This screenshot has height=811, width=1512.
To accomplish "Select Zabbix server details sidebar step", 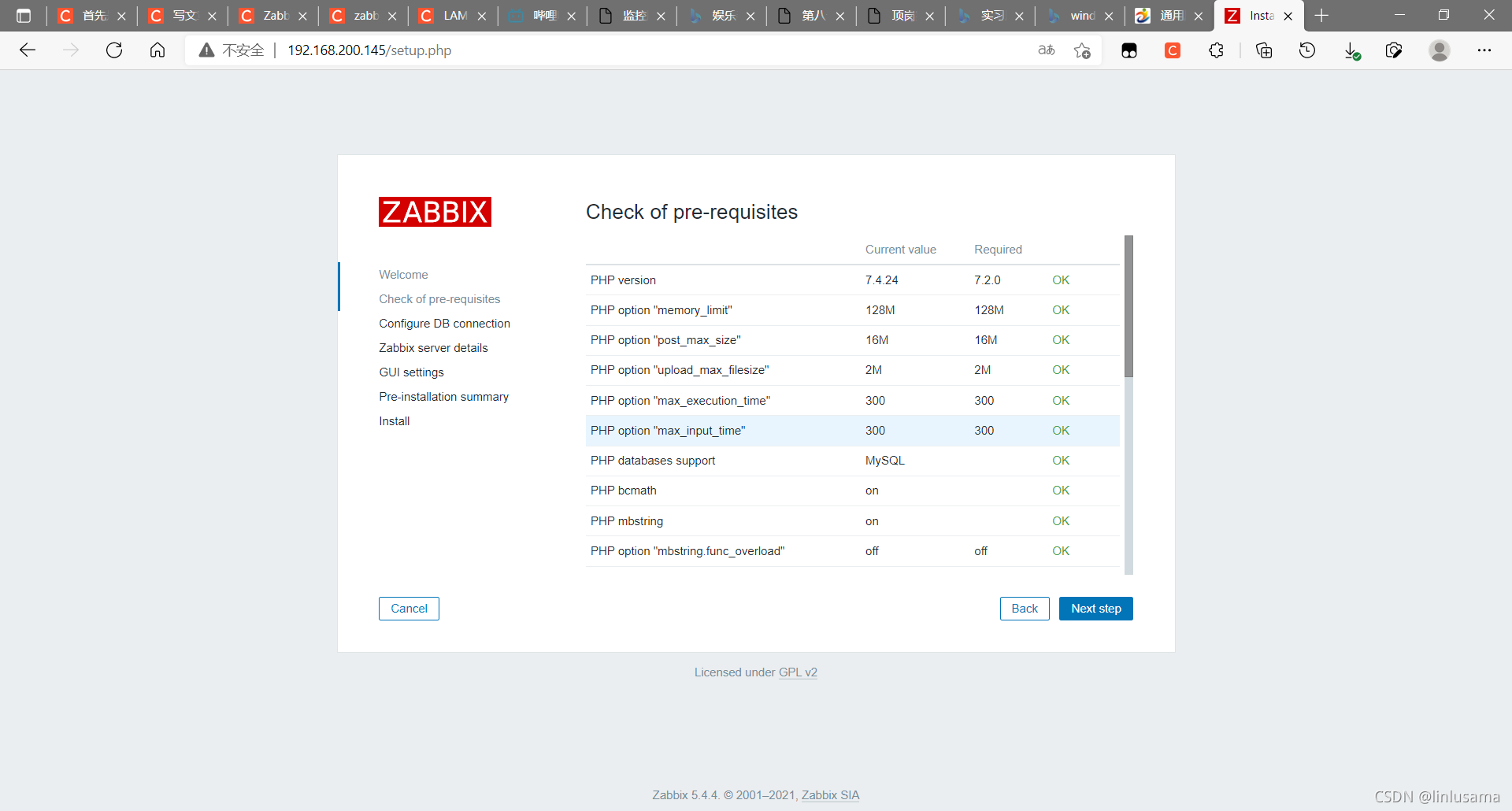I will [x=433, y=348].
